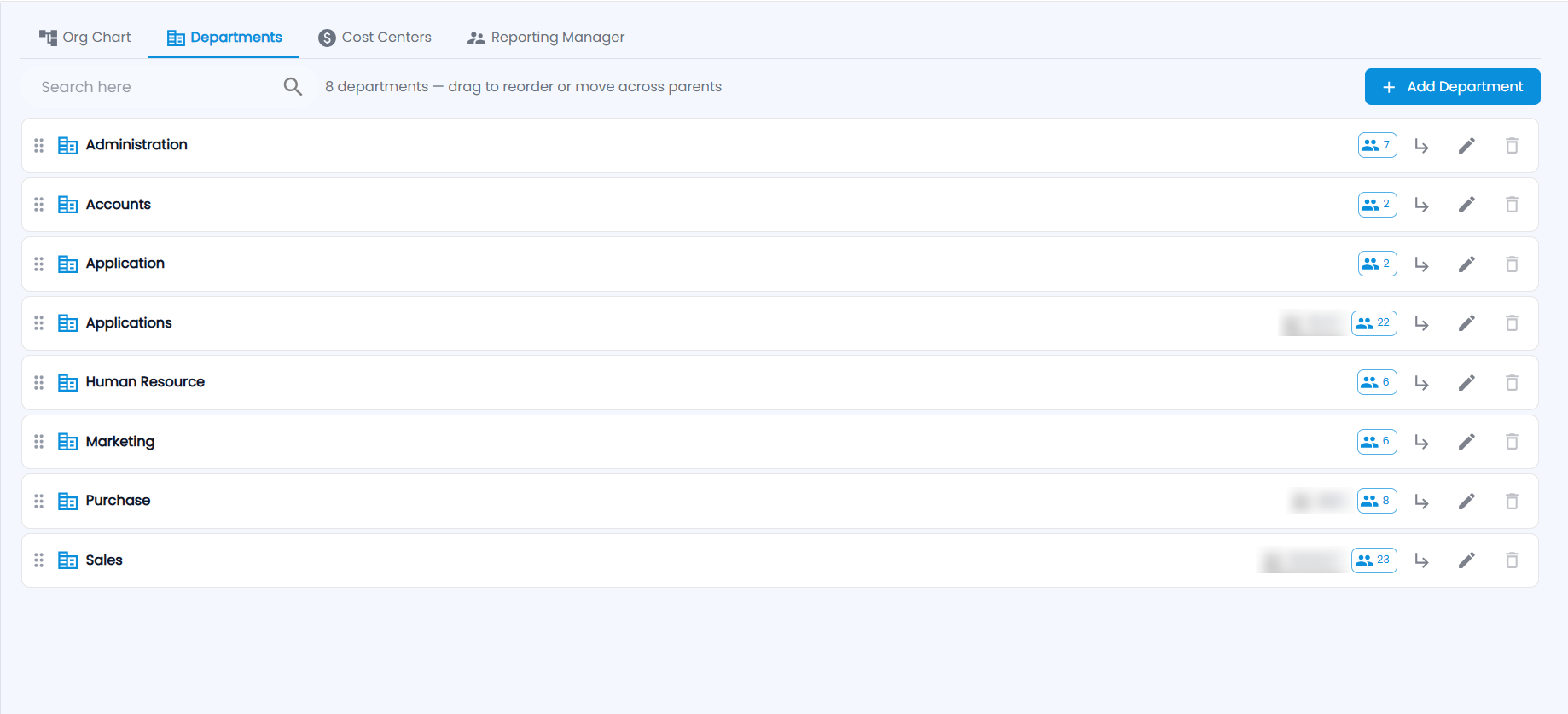Delete the Sales department
1568x714 pixels.
click(1512, 560)
